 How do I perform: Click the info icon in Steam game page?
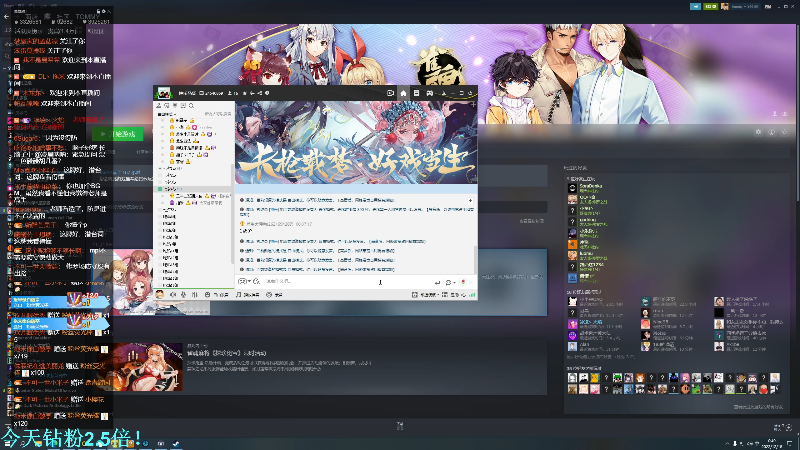tap(771, 132)
